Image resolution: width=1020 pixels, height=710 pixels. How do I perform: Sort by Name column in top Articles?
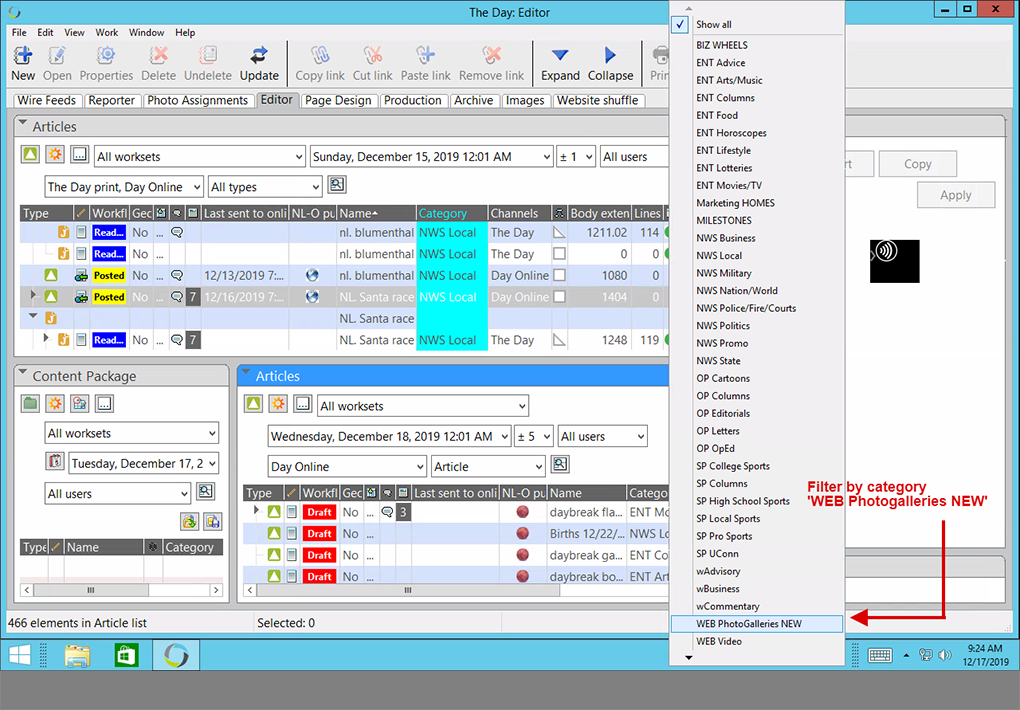click(x=376, y=213)
